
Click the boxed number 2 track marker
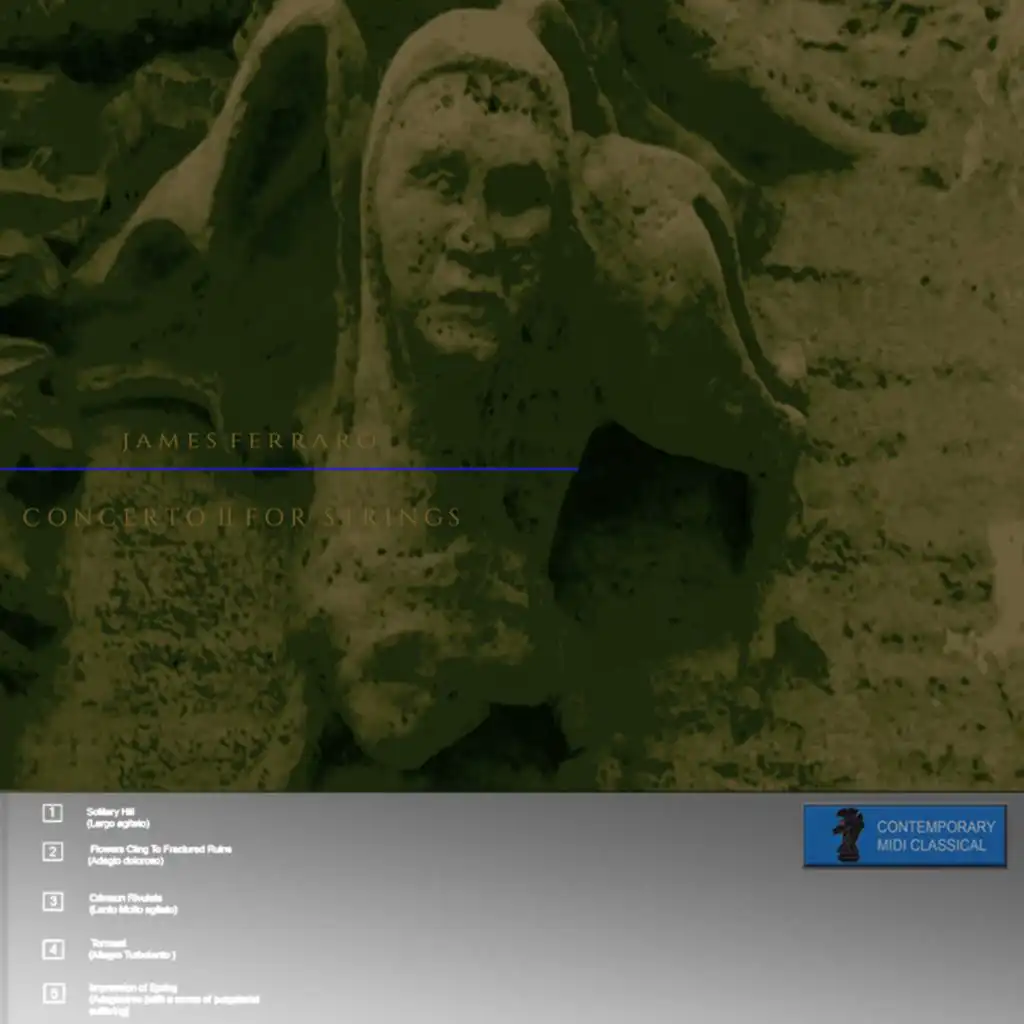click(x=53, y=852)
